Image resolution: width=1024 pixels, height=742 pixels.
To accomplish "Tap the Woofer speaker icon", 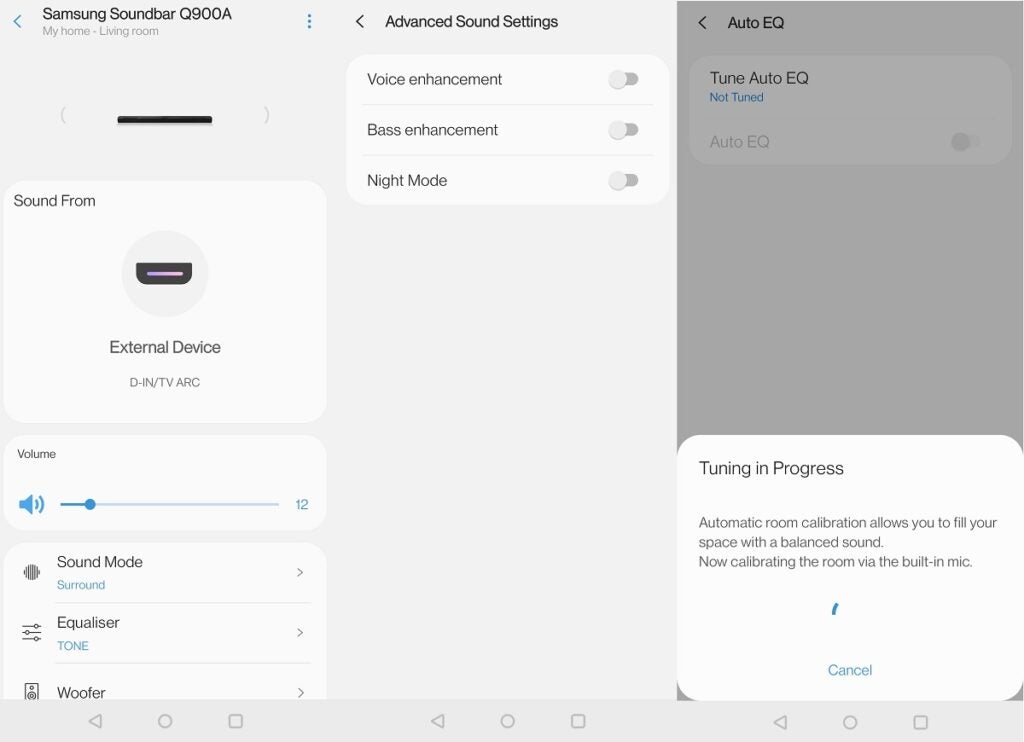I will click(x=32, y=692).
